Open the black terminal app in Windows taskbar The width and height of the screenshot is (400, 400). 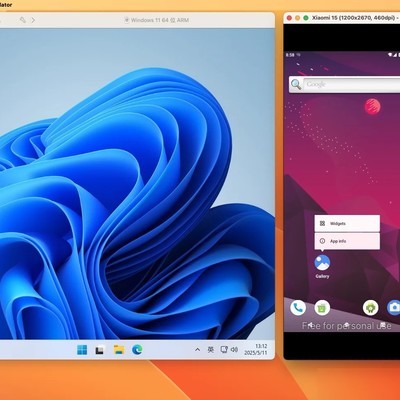tap(99, 350)
